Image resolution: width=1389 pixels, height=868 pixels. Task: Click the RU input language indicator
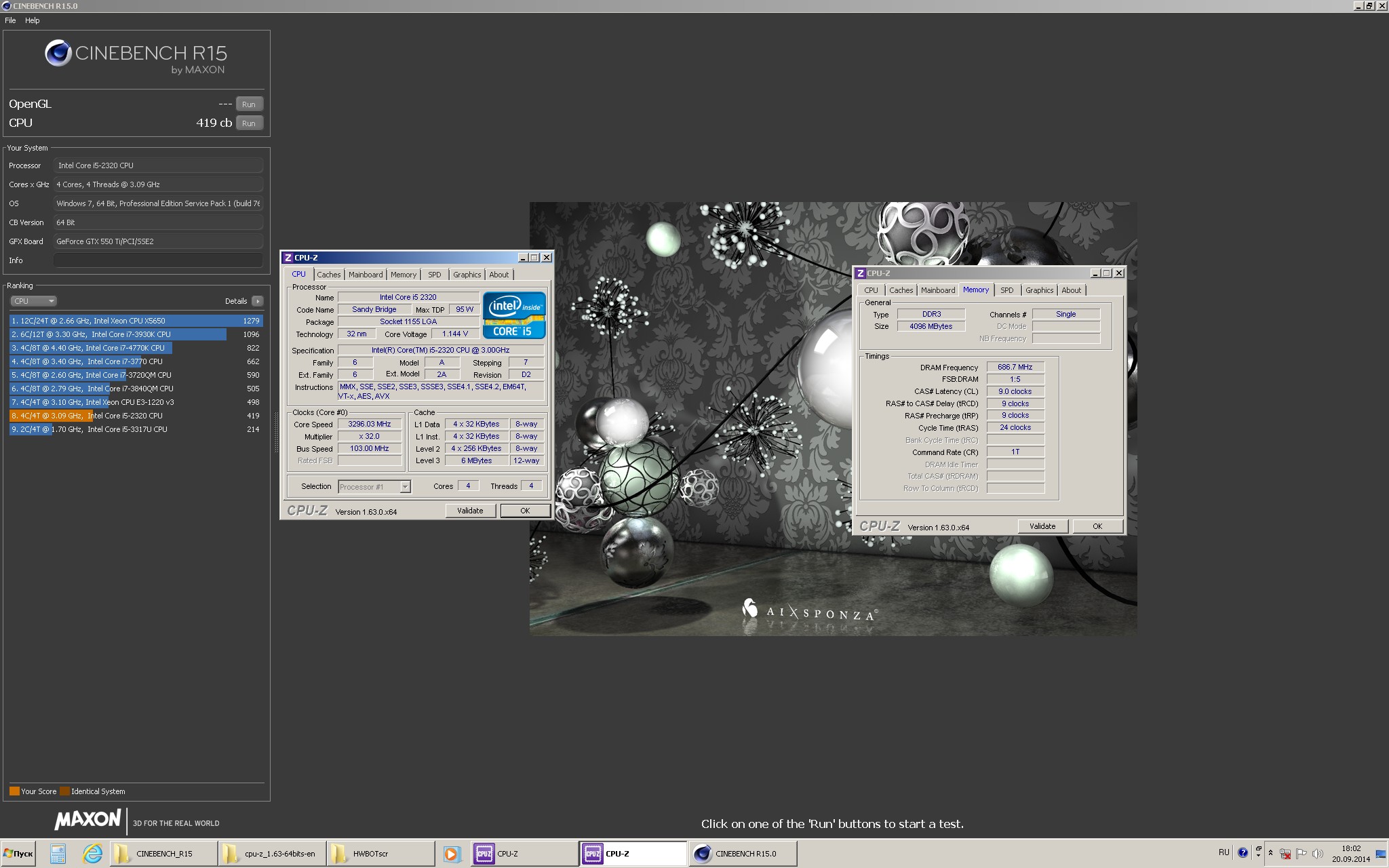1224,852
